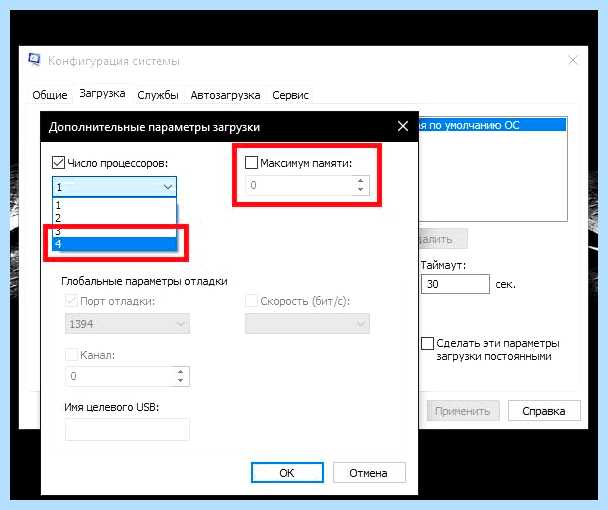Select the default OS boot entry
This screenshot has width=608, height=510.
(492, 125)
